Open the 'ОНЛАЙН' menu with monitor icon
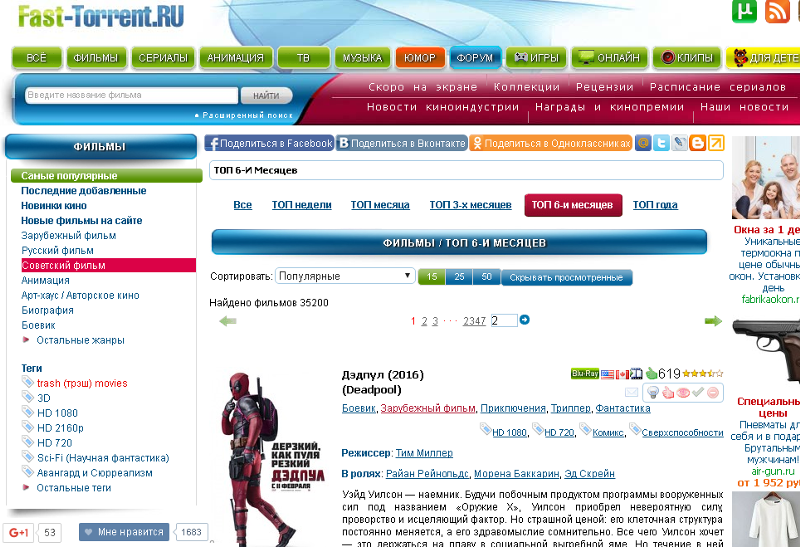This screenshot has width=800, height=547. [x=610, y=58]
